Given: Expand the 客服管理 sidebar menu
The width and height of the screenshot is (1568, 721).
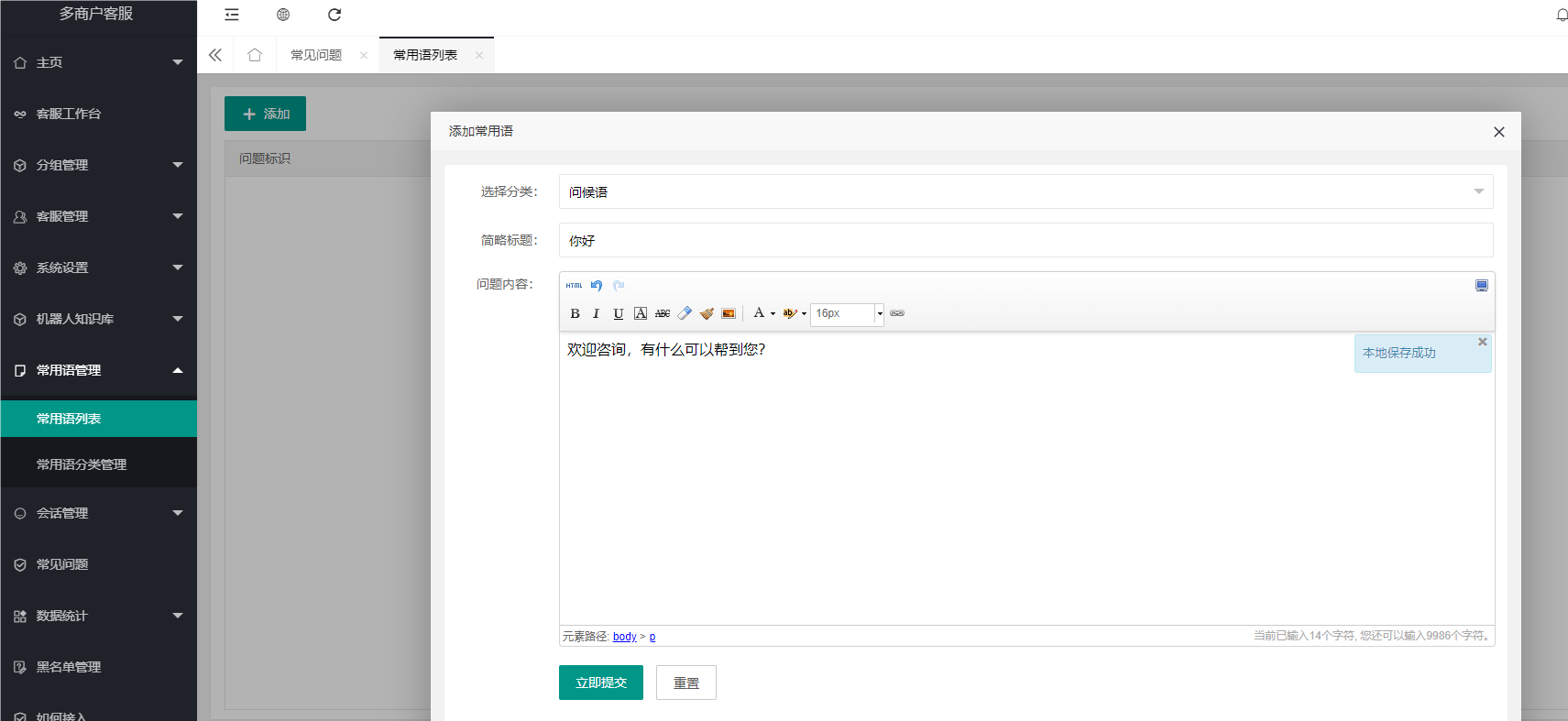Looking at the screenshot, I should click(98, 216).
